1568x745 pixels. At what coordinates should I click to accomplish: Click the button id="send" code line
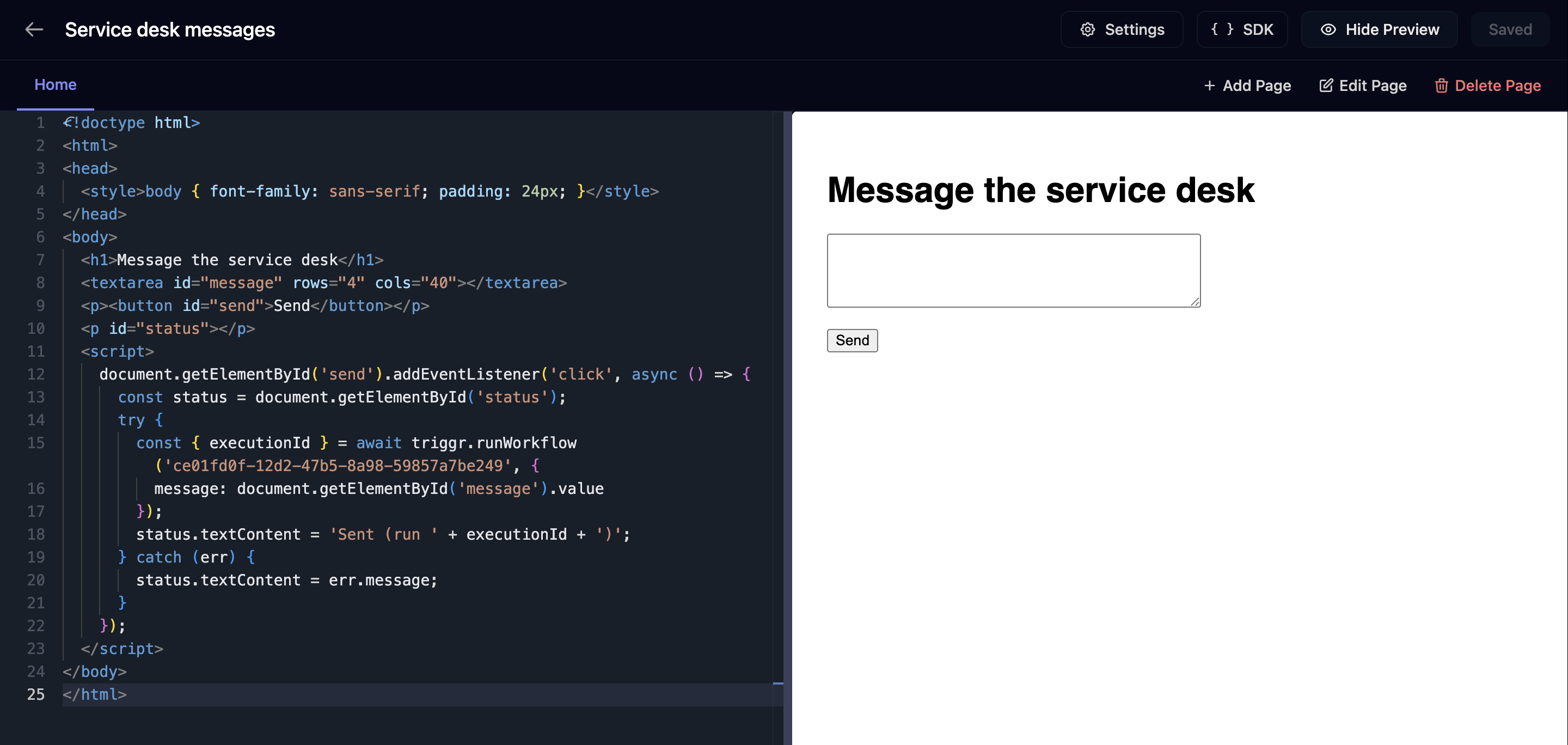[x=255, y=306]
